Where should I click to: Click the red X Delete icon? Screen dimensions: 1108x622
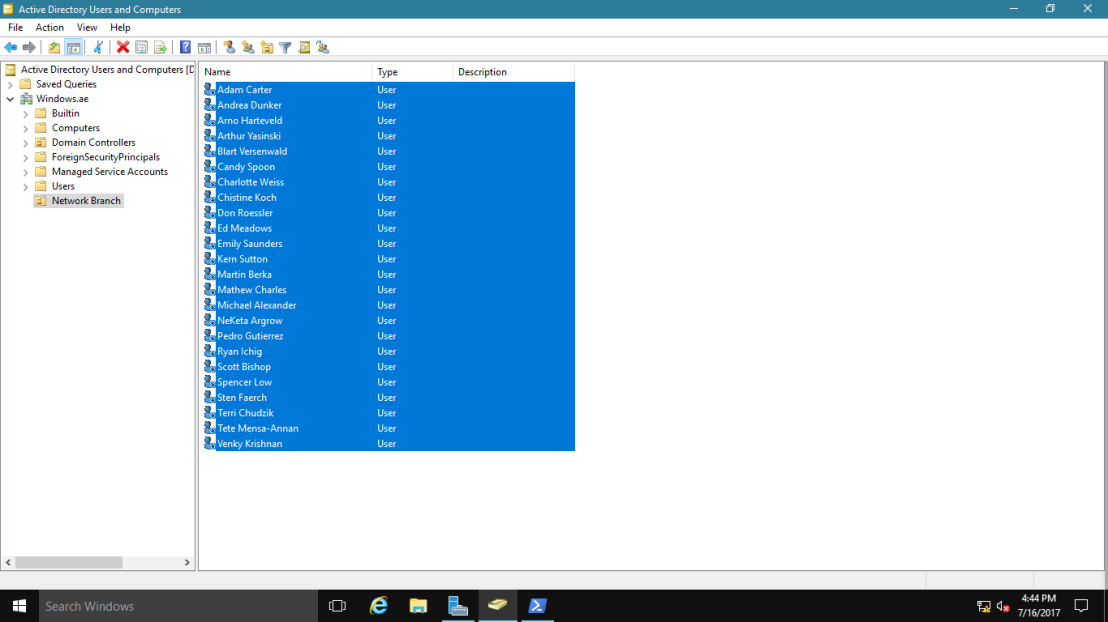click(x=123, y=47)
